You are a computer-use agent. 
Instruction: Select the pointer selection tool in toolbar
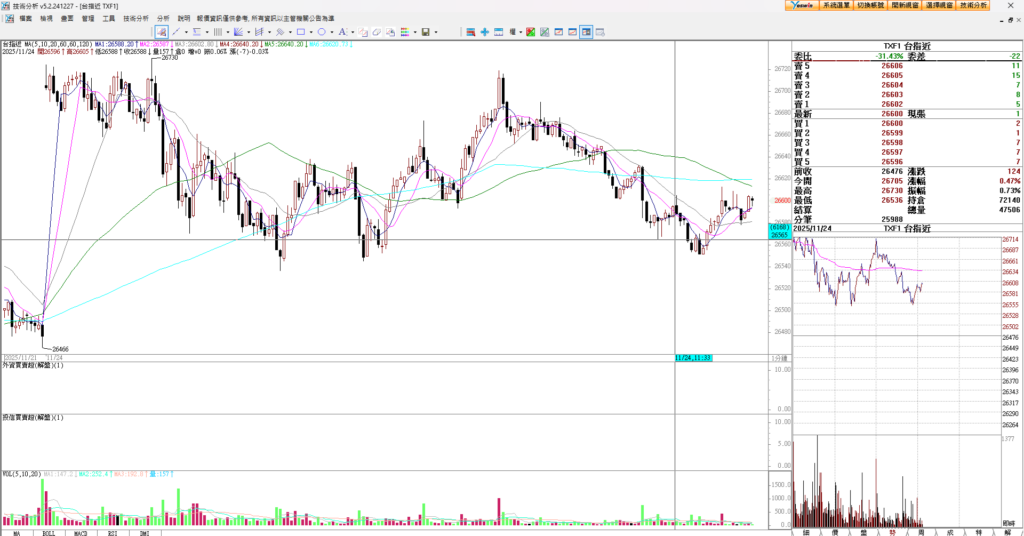tap(161, 32)
